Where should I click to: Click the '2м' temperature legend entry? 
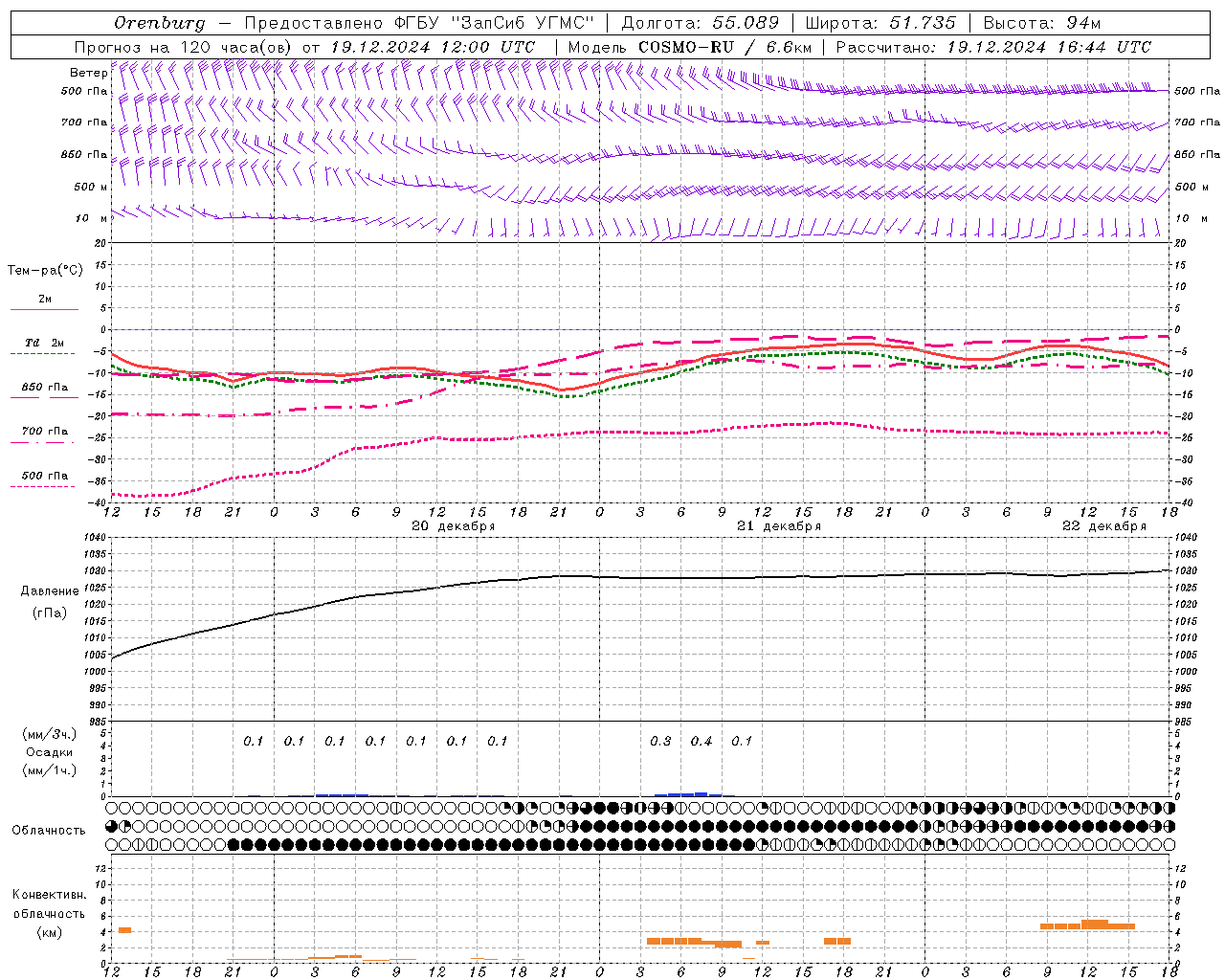click(x=45, y=300)
